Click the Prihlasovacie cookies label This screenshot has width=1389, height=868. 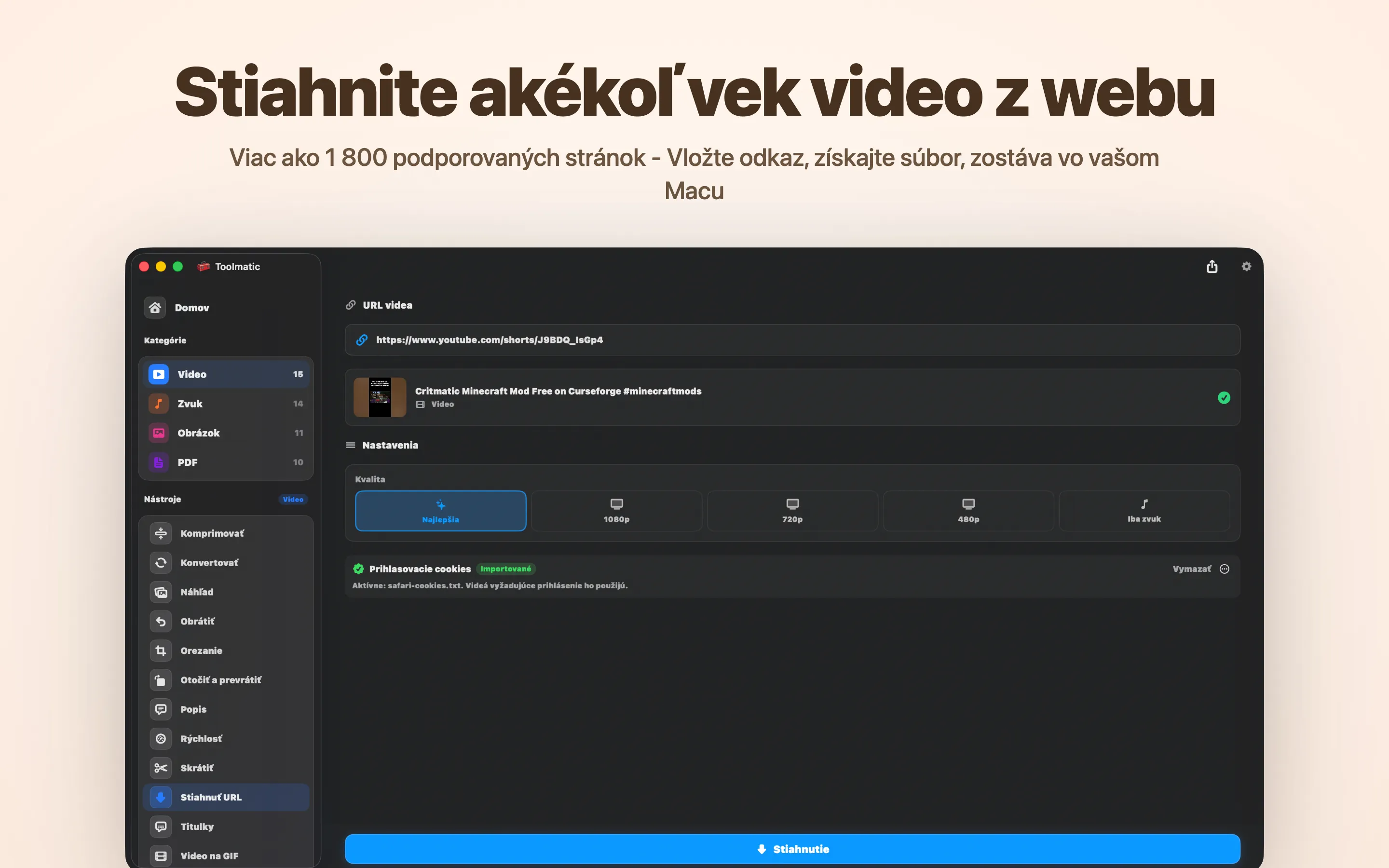(x=420, y=569)
